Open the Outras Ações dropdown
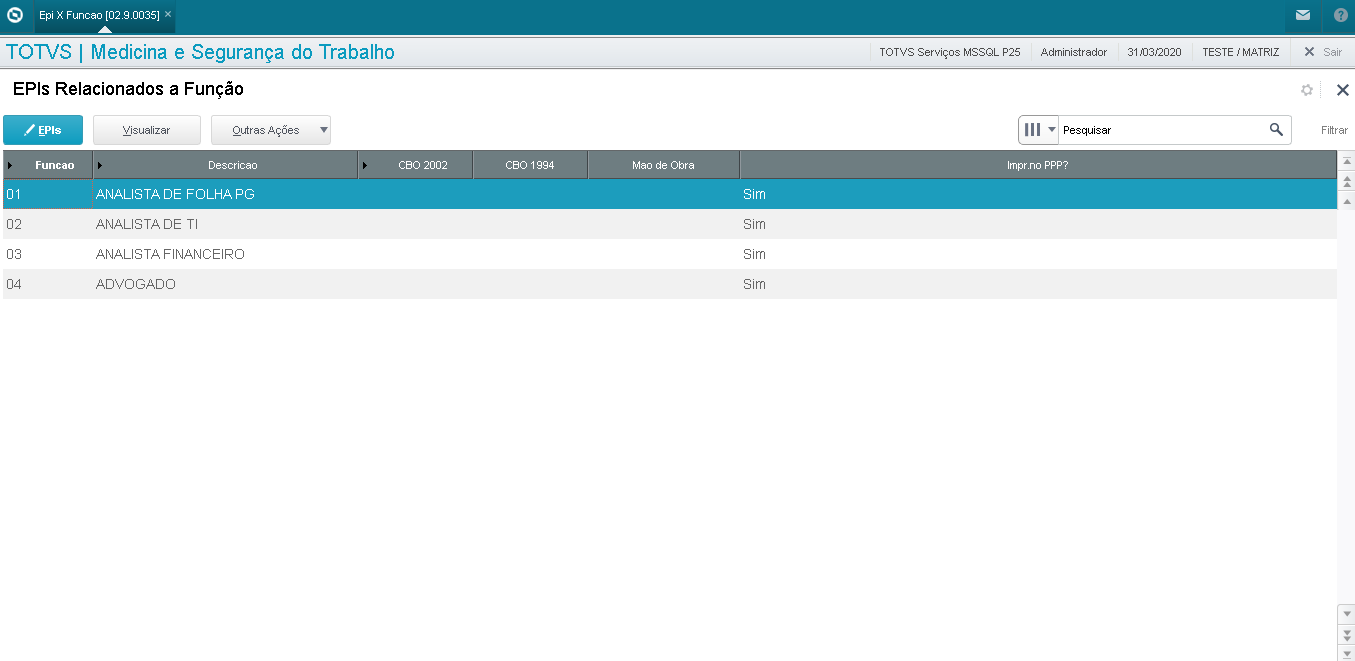 click(271, 130)
